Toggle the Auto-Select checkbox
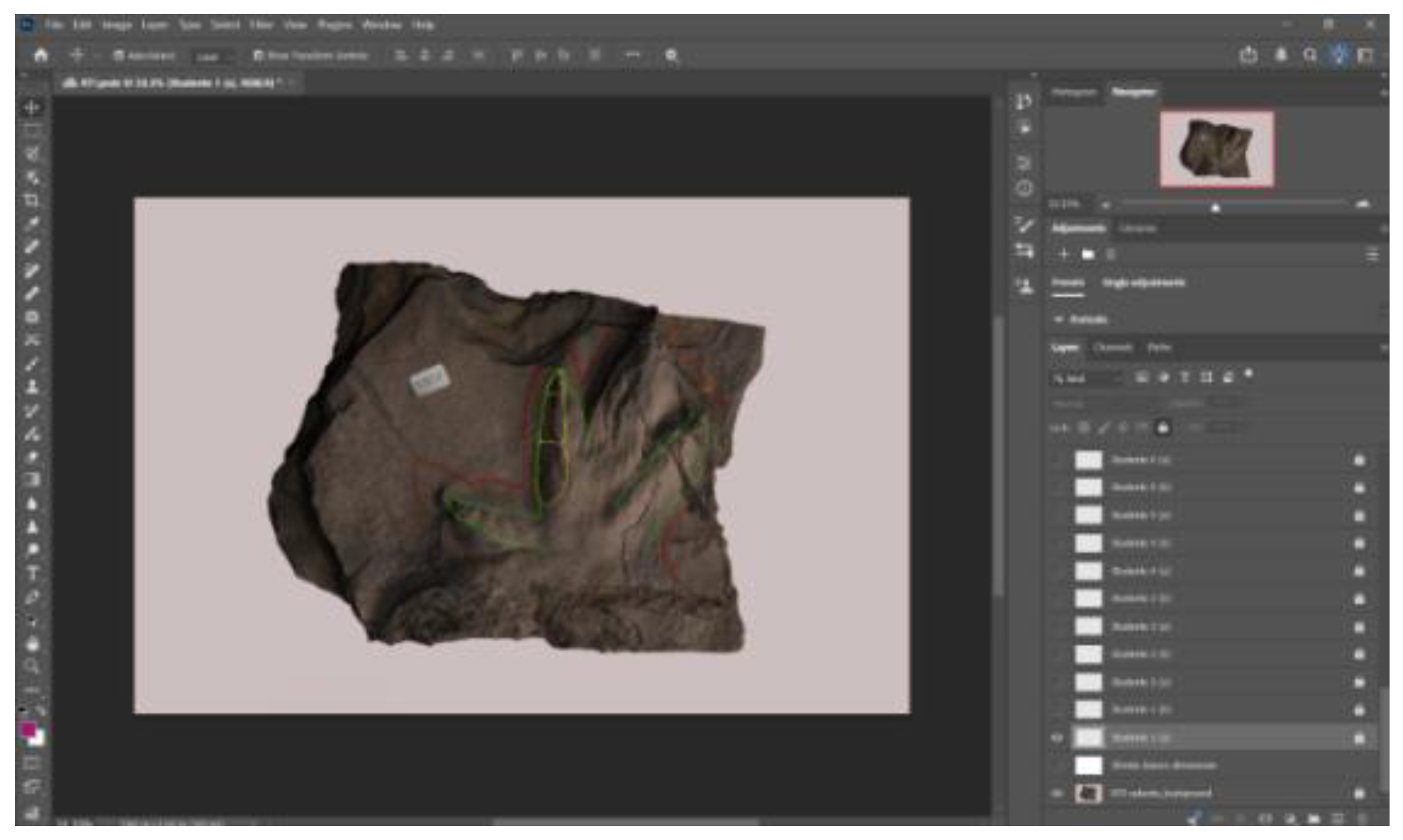This screenshot has height=840, width=1403. [x=119, y=56]
